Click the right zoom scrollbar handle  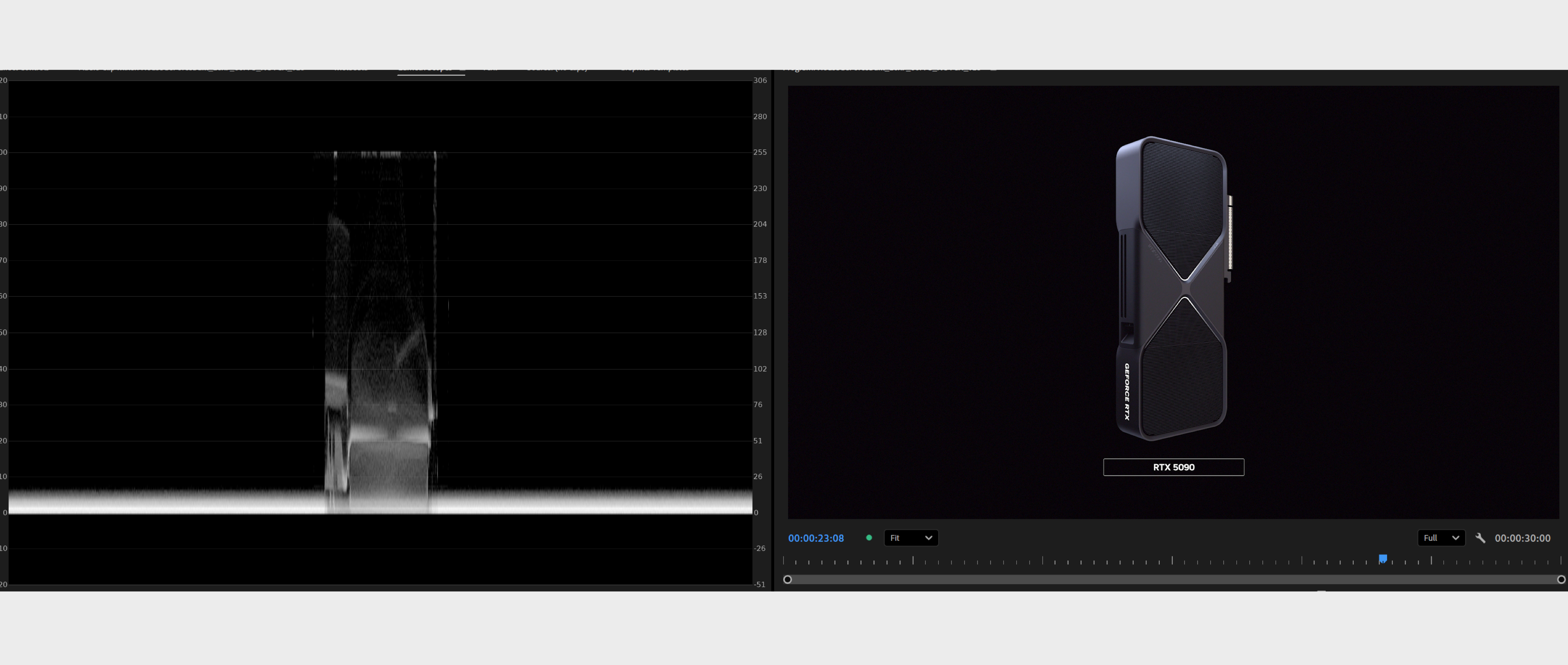pos(1561,579)
